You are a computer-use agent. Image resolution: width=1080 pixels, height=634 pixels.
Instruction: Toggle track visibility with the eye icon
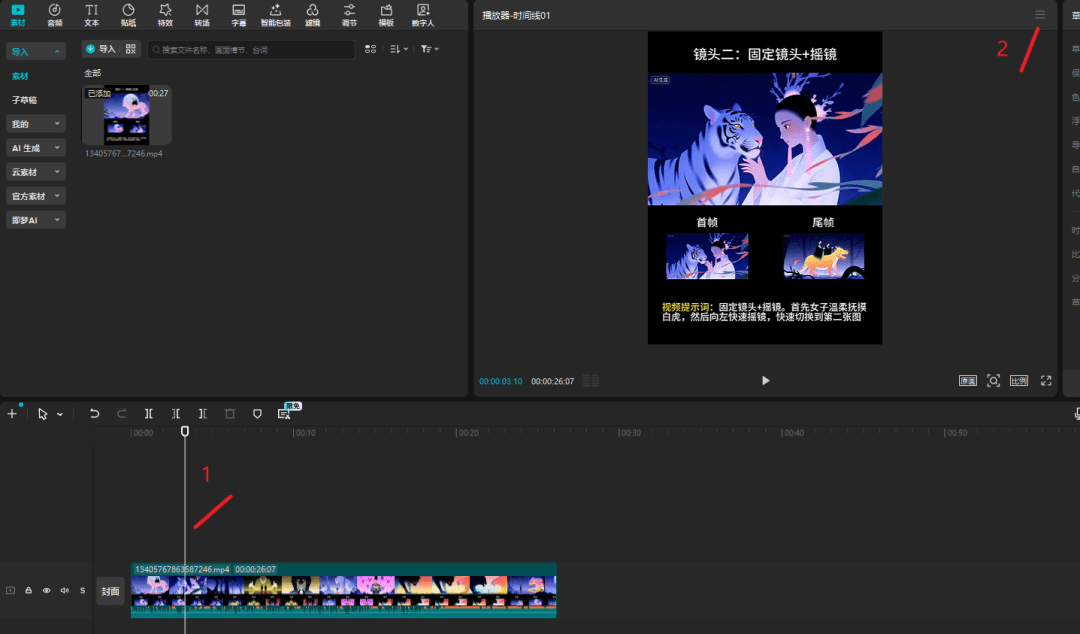pyautogui.click(x=46, y=590)
